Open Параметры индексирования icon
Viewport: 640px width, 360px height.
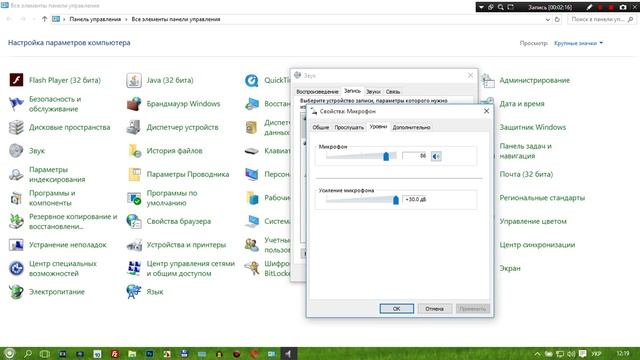(x=16, y=174)
